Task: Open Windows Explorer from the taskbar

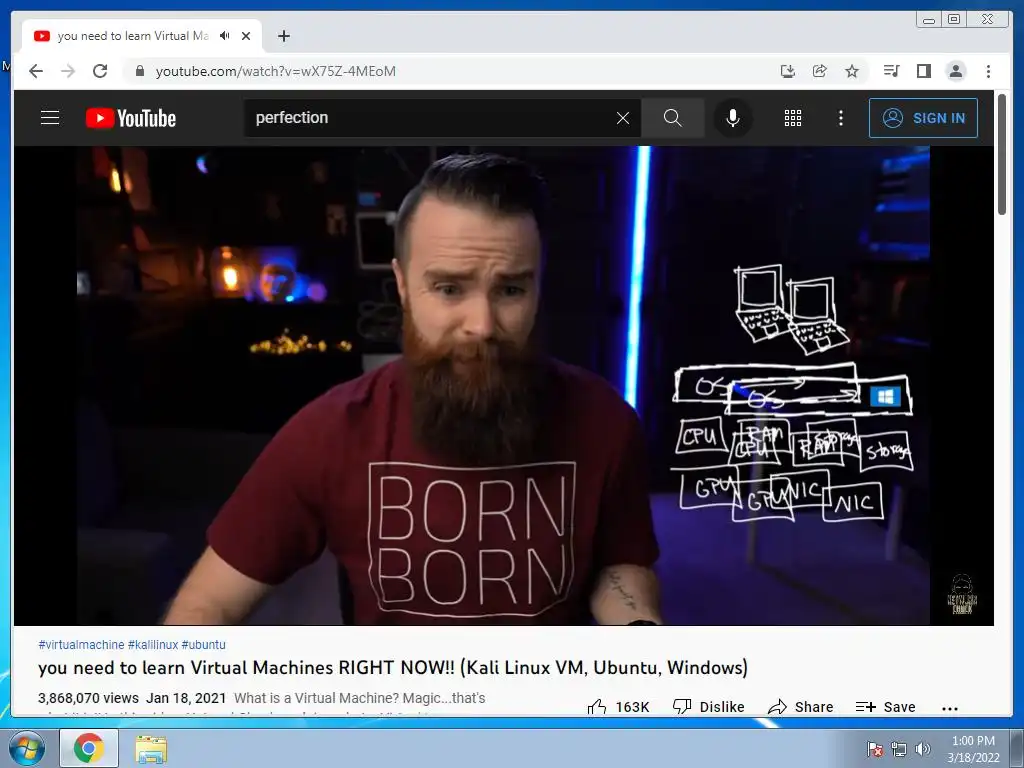Action: point(151,749)
